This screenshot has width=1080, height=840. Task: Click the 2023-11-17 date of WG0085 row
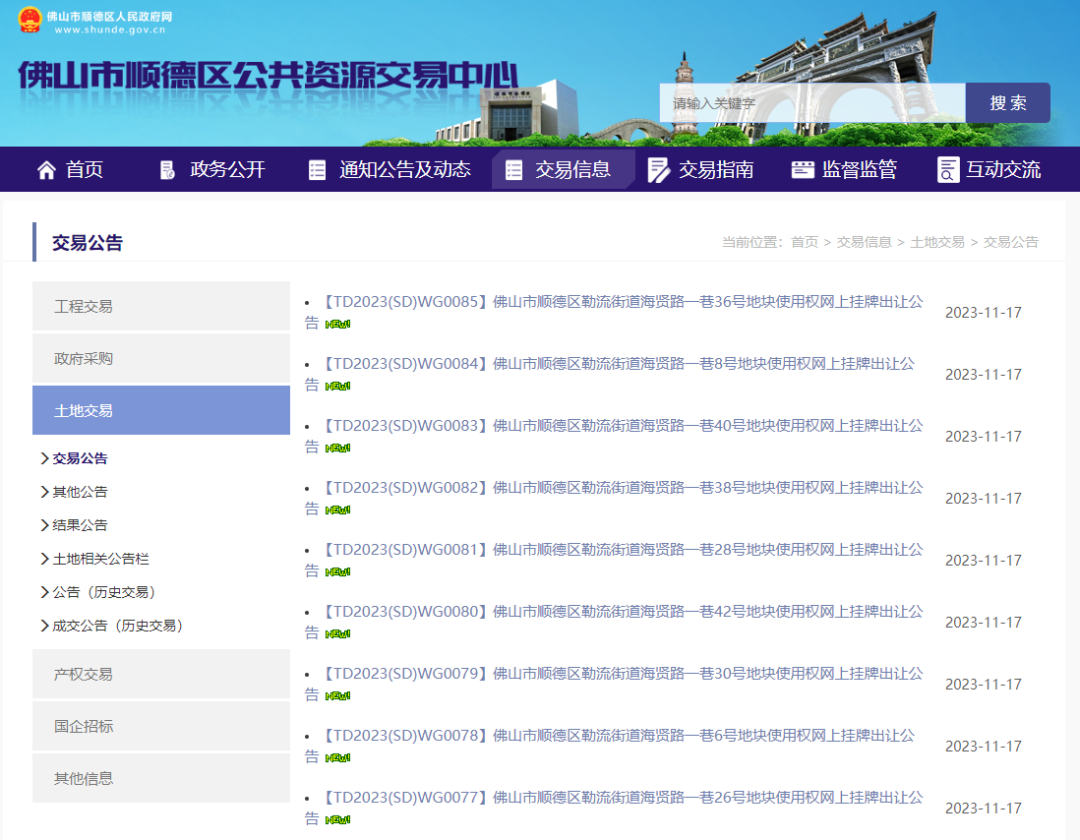click(x=983, y=313)
